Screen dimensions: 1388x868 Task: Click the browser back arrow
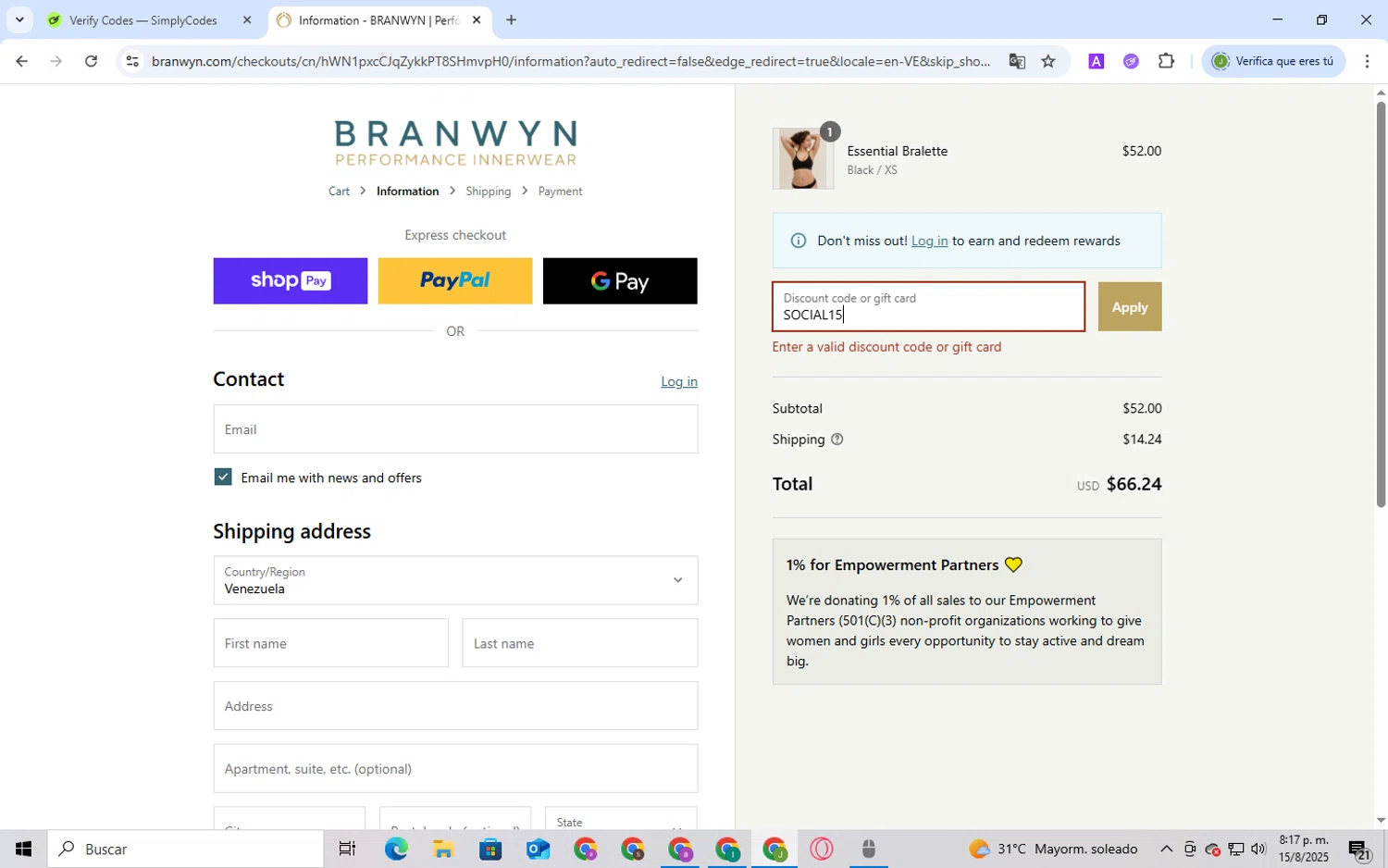pyautogui.click(x=21, y=62)
